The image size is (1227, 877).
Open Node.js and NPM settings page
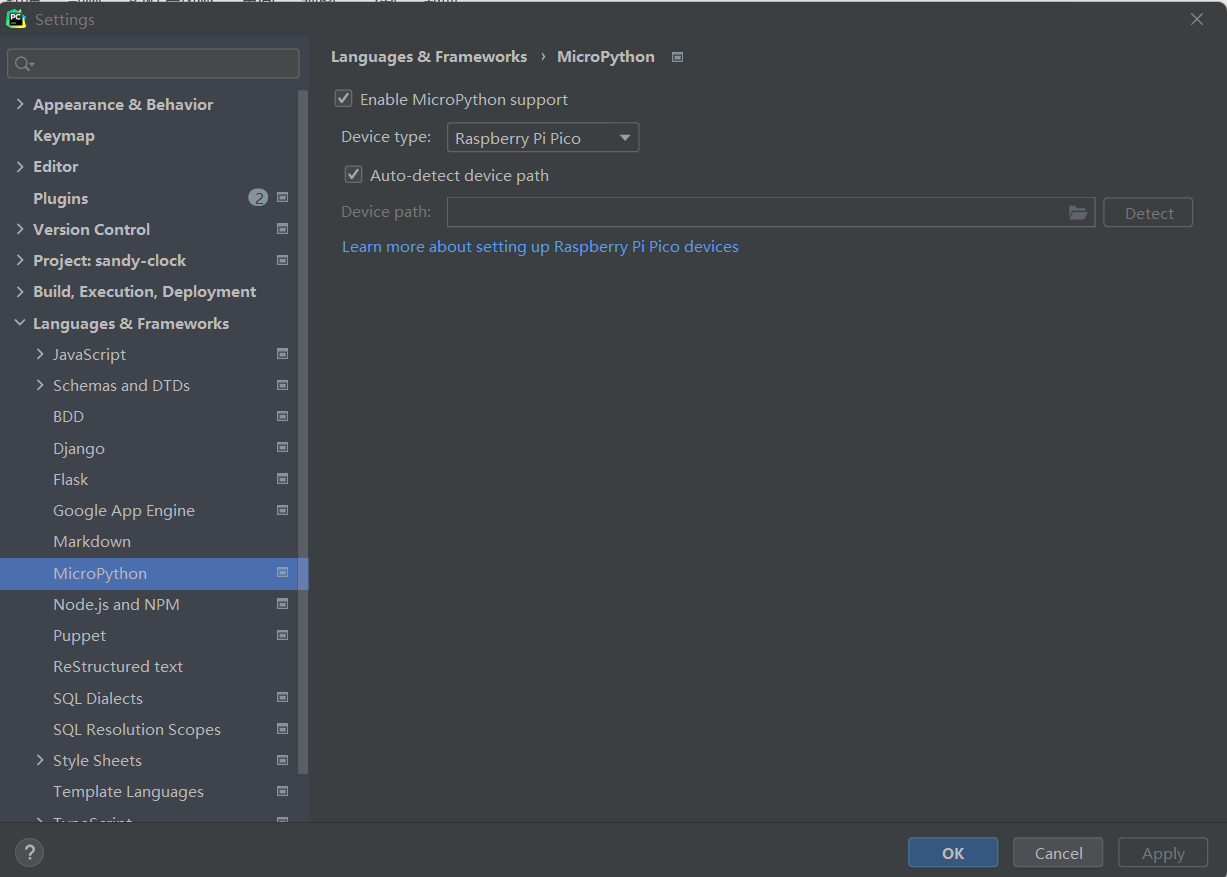(116, 604)
